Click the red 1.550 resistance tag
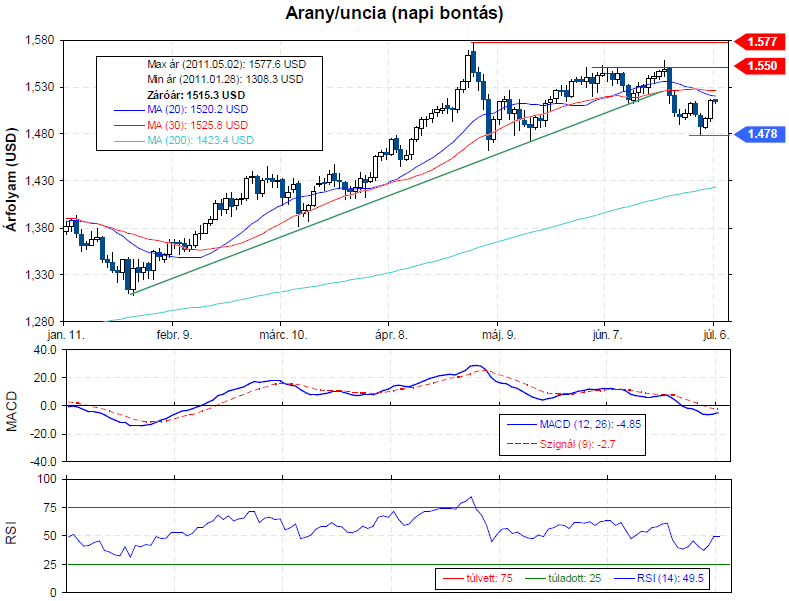 [x=759, y=66]
